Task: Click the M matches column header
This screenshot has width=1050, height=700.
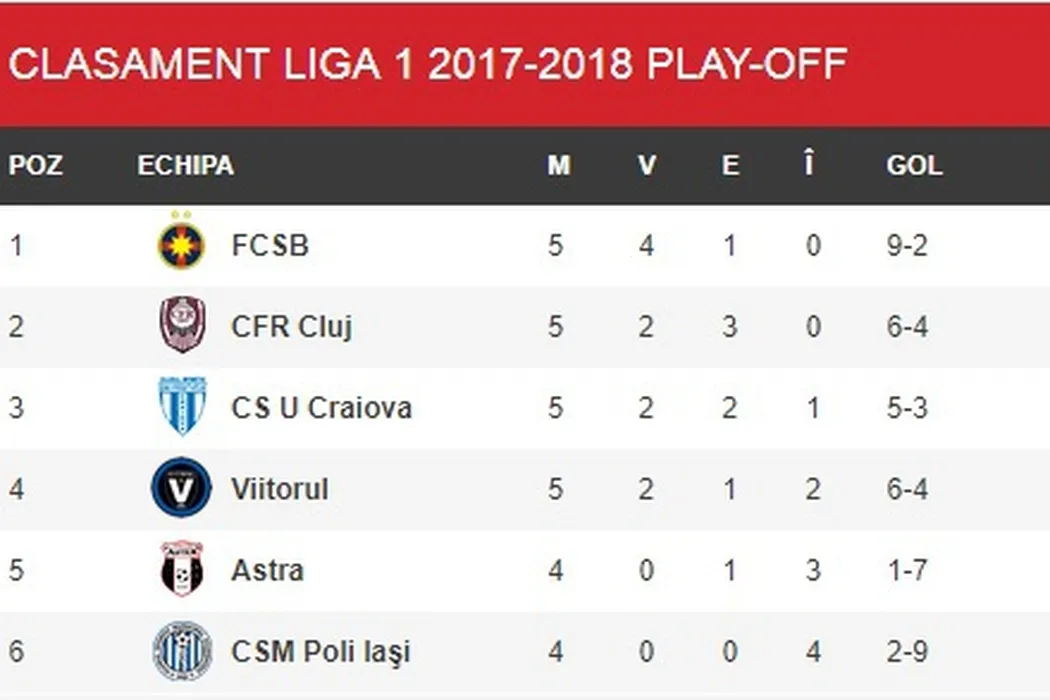Action: click(558, 165)
